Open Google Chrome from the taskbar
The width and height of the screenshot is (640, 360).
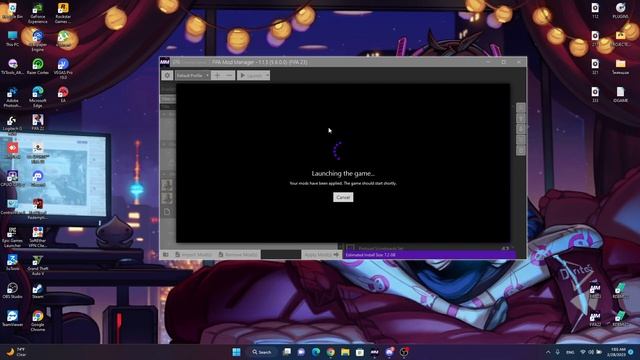[331, 352]
